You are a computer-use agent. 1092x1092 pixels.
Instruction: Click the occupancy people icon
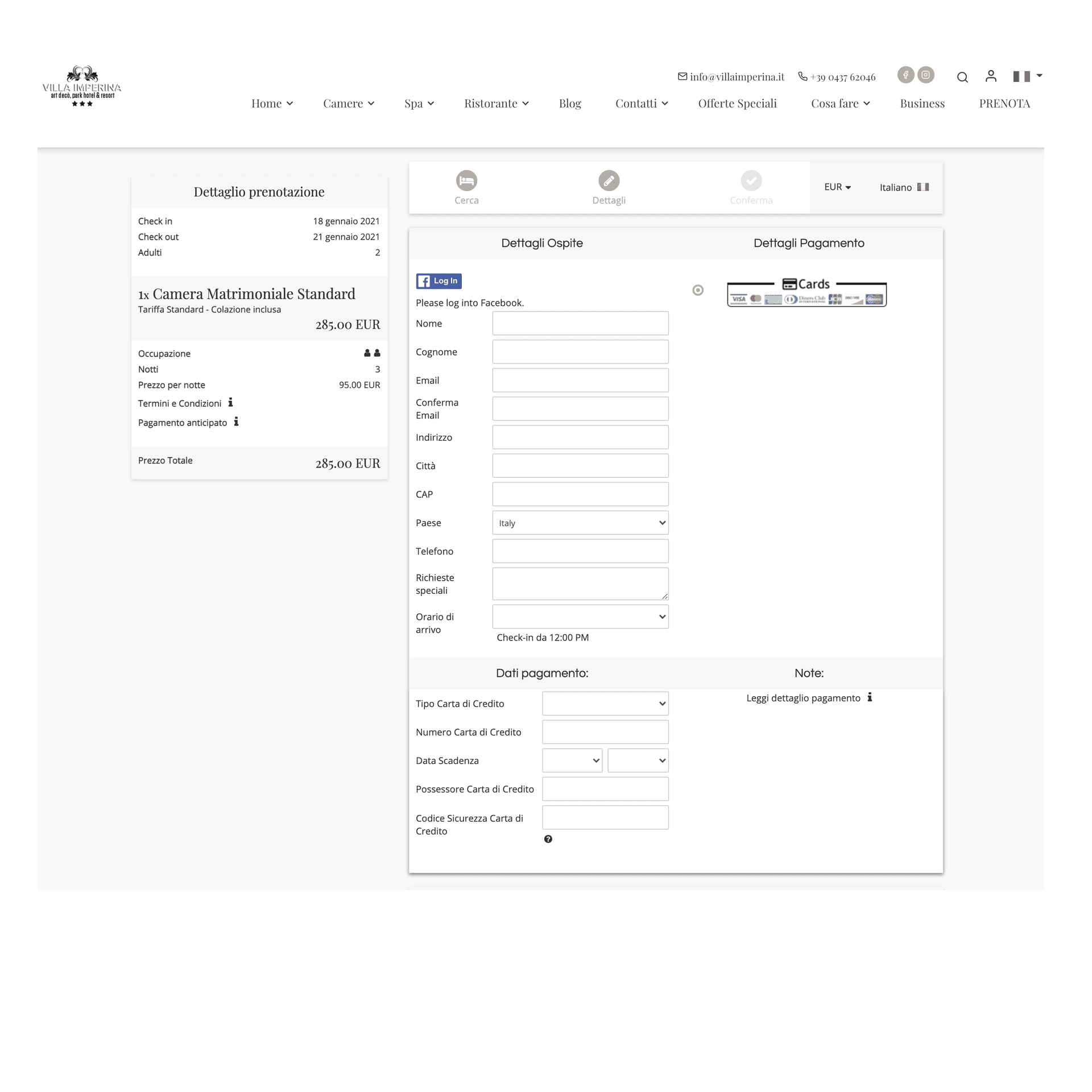[372, 353]
